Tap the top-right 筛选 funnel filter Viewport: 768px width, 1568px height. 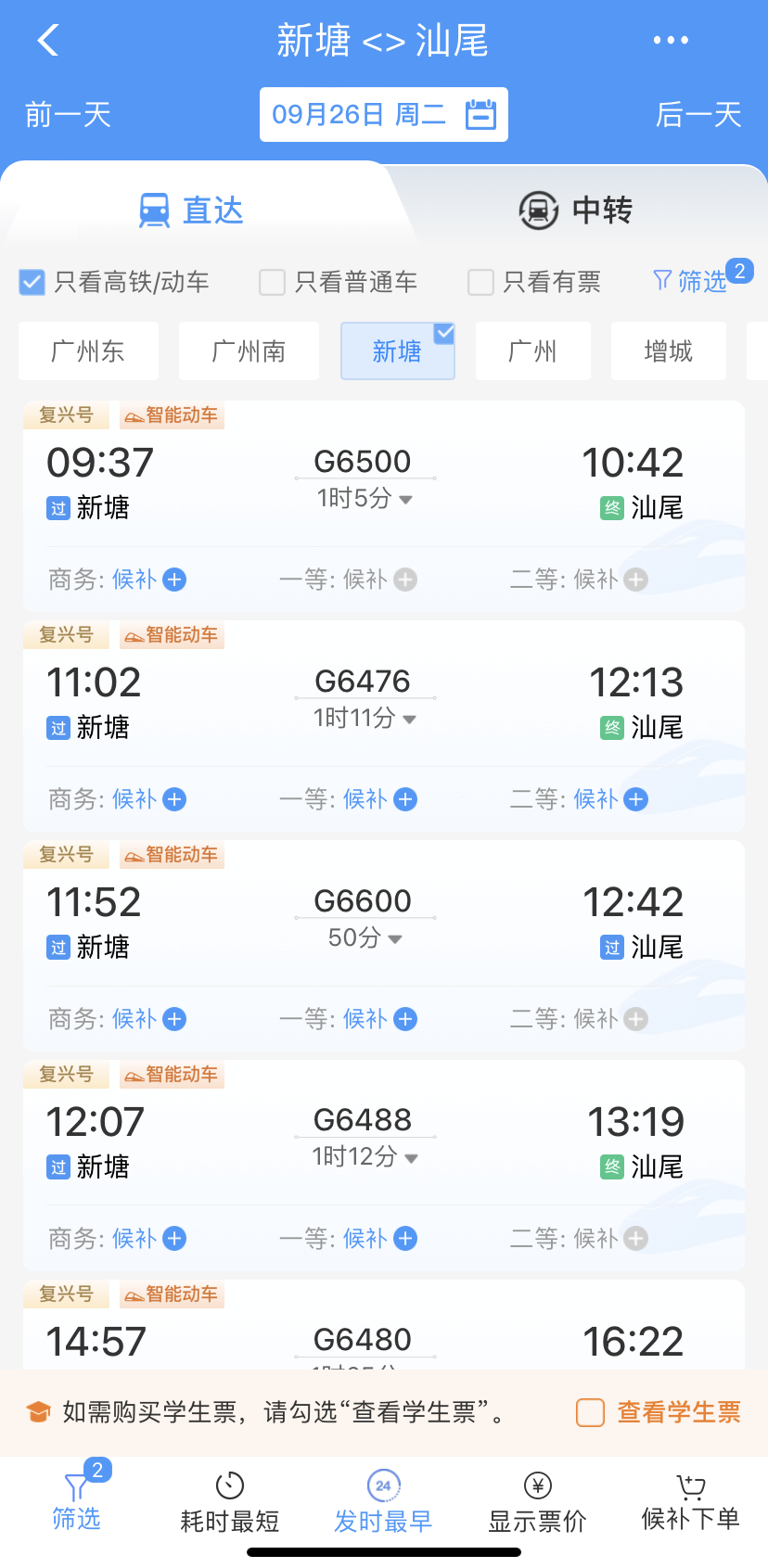(x=691, y=281)
